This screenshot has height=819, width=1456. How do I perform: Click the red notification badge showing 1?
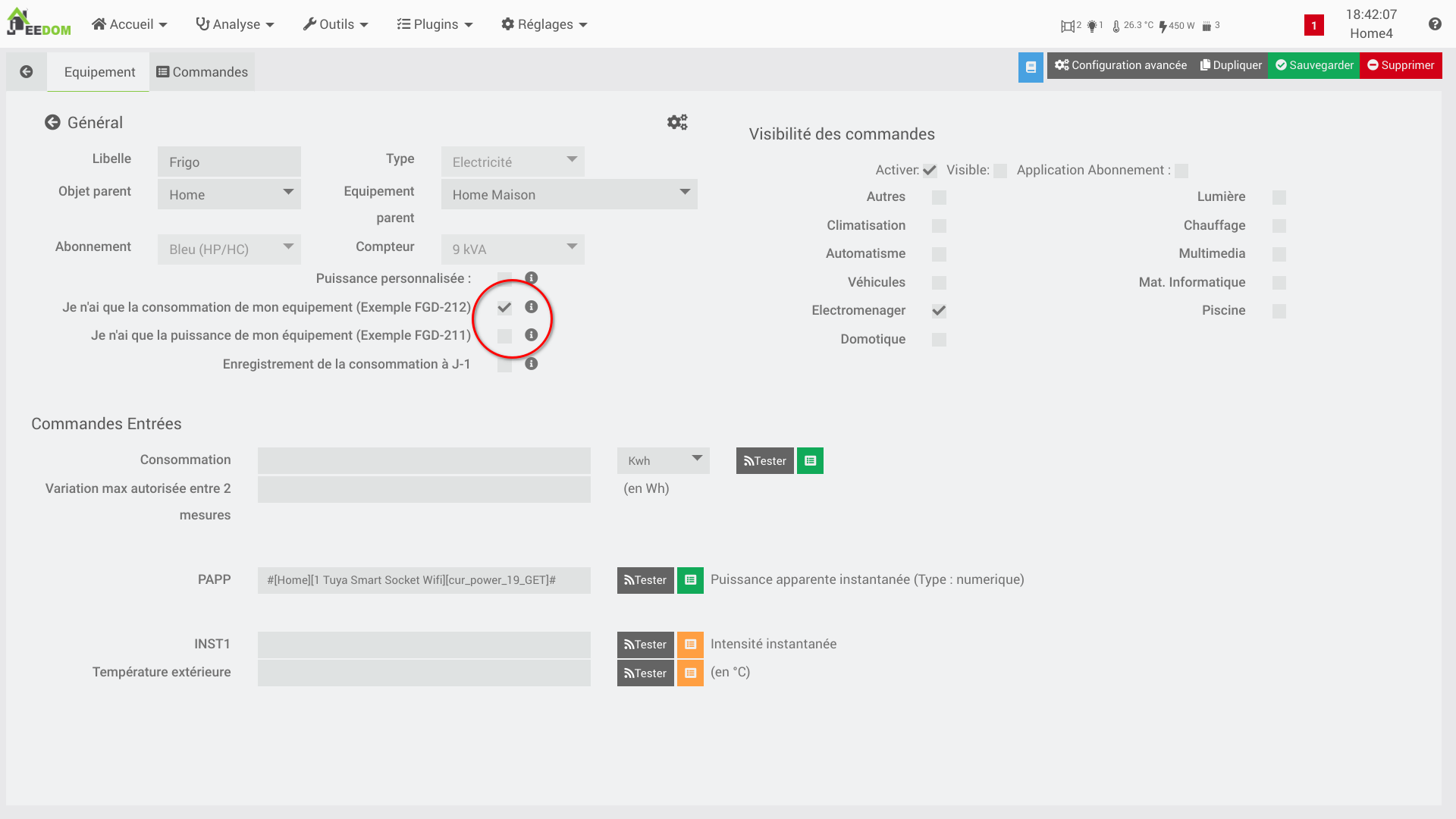[x=1314, y=25]
